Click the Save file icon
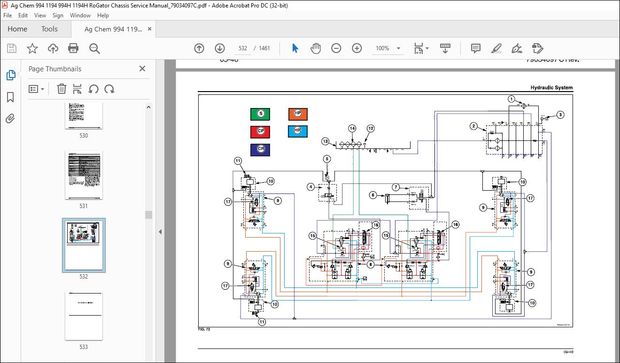 coord(12,48)
